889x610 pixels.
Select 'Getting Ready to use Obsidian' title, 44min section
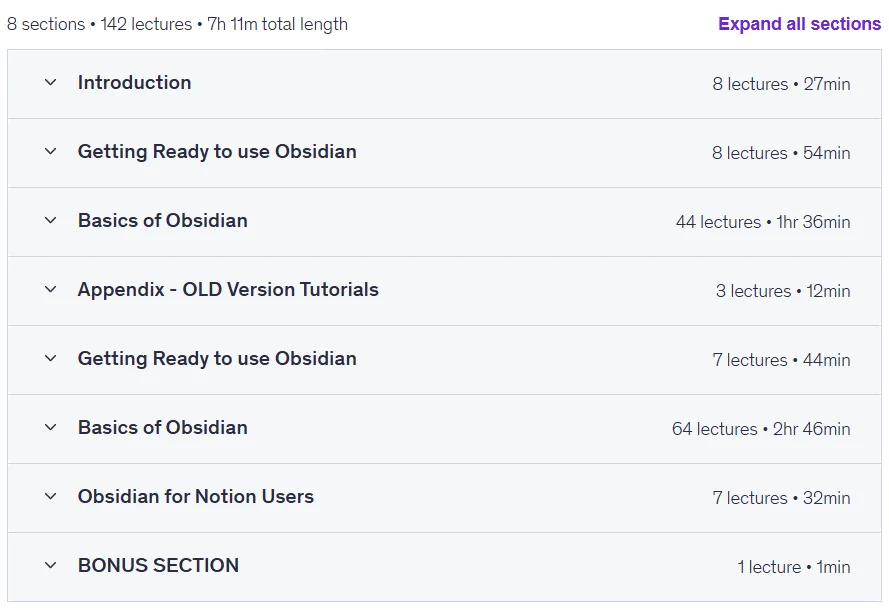click(217, 358)
